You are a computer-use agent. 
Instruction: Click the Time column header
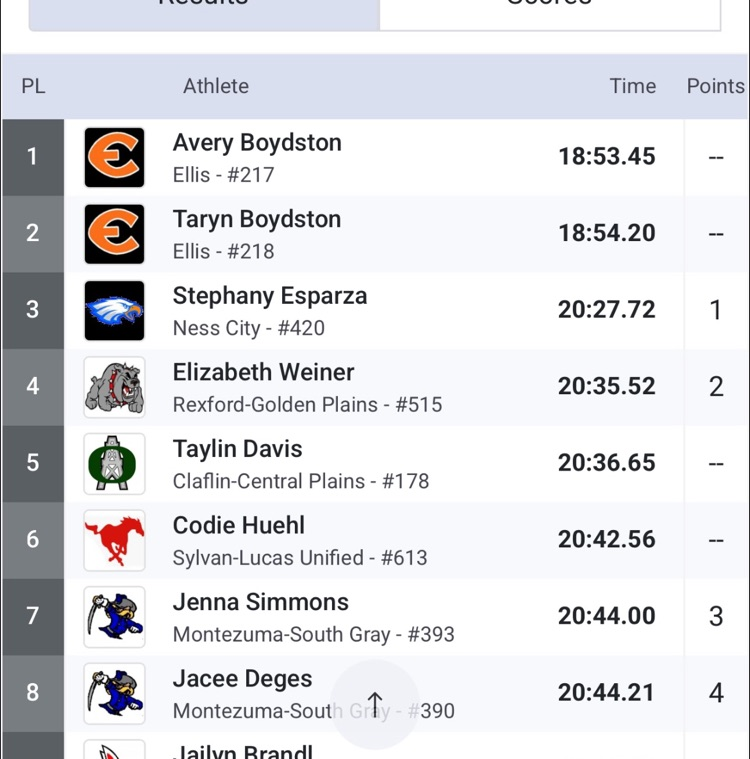632,86
